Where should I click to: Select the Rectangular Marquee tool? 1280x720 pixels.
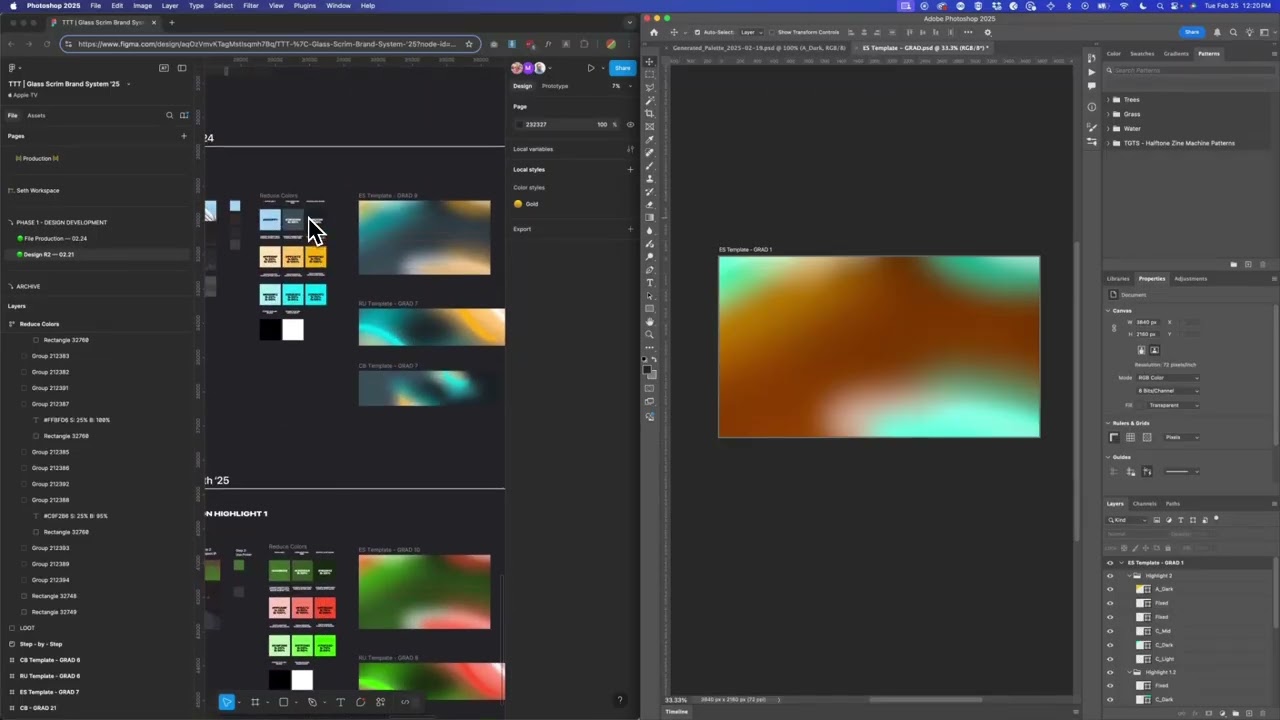pyautogui.click(x=650, y=75)
